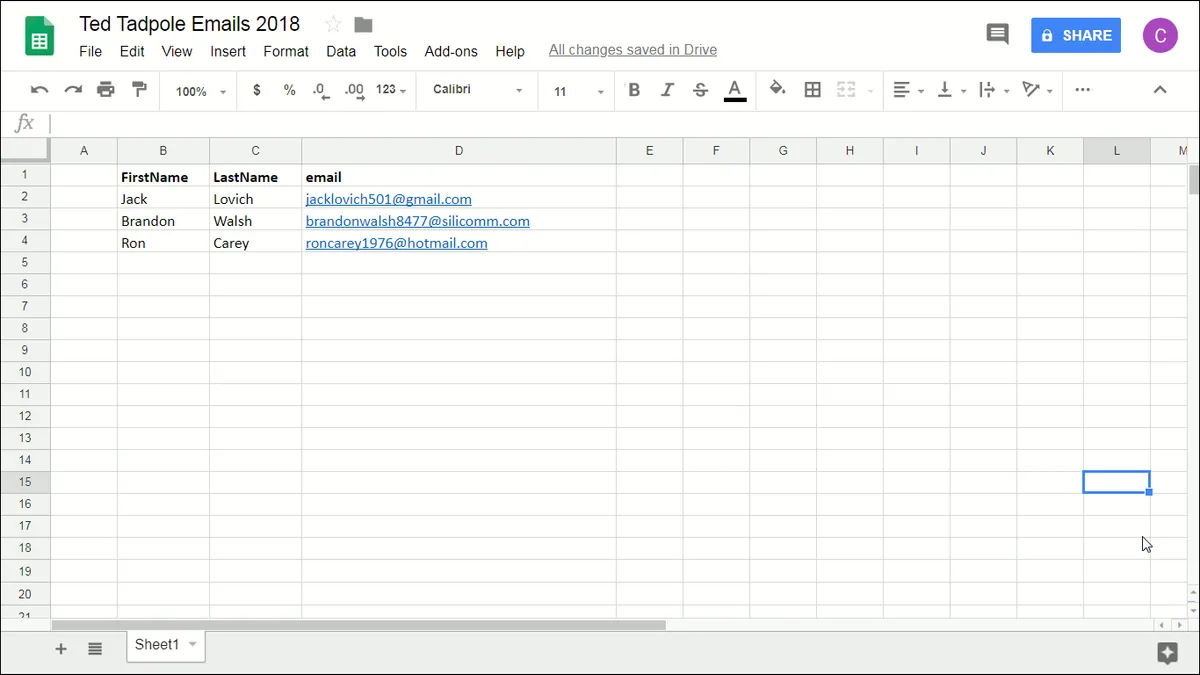Open text rotation dropdown

click(x=1037, y=90)
